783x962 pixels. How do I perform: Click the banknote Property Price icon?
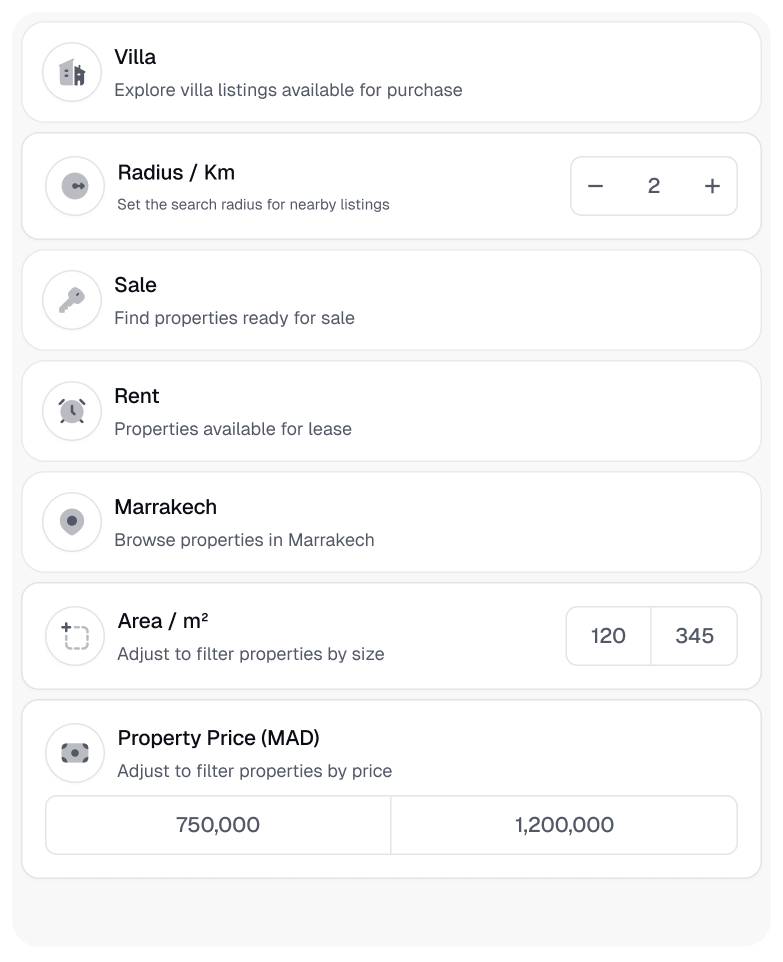[75, 753]
